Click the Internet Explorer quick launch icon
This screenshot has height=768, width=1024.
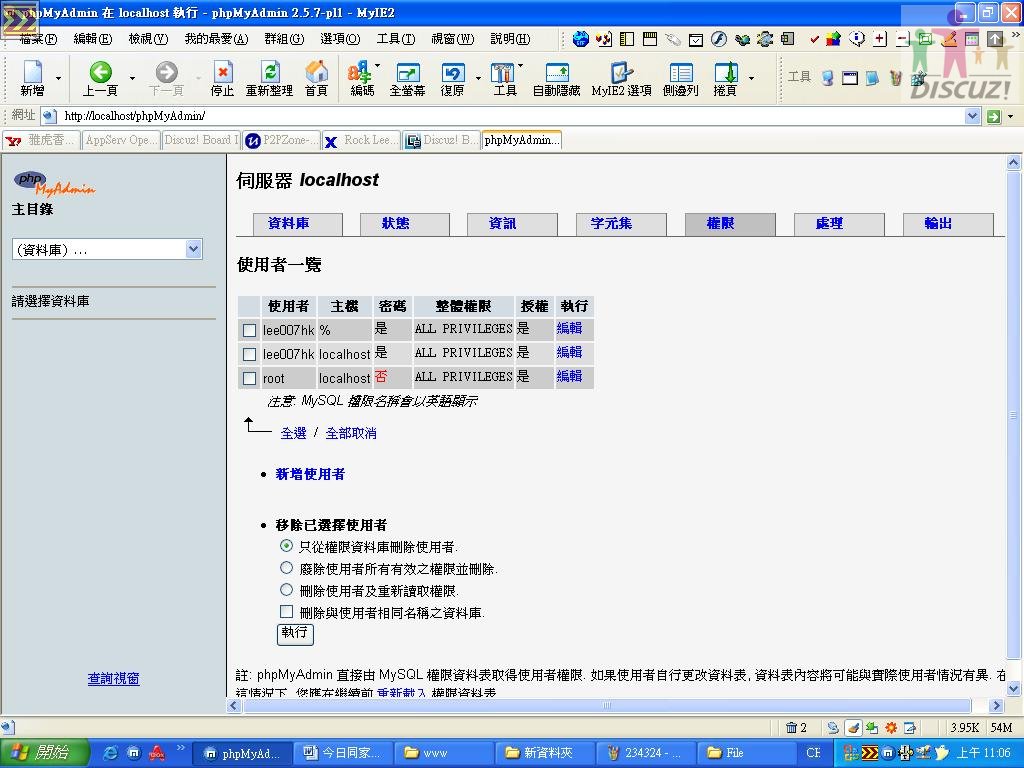point(111,752)
